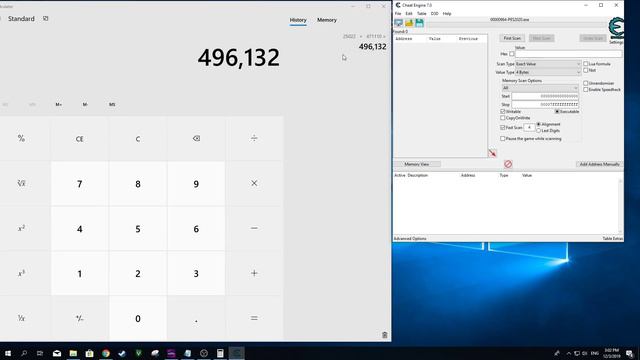The image size is (640, 360).
Task: Click the red clear-list circle icon
Action: pyautogui.click(x=508, y=164)
